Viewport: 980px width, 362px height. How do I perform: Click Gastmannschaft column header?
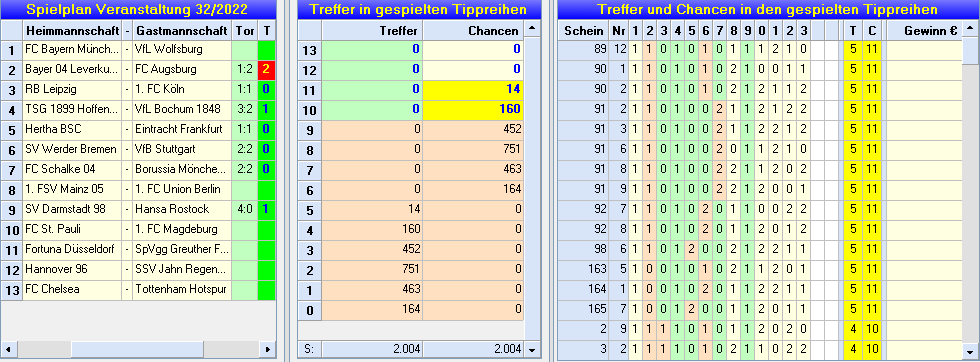(x=182, y=31)
